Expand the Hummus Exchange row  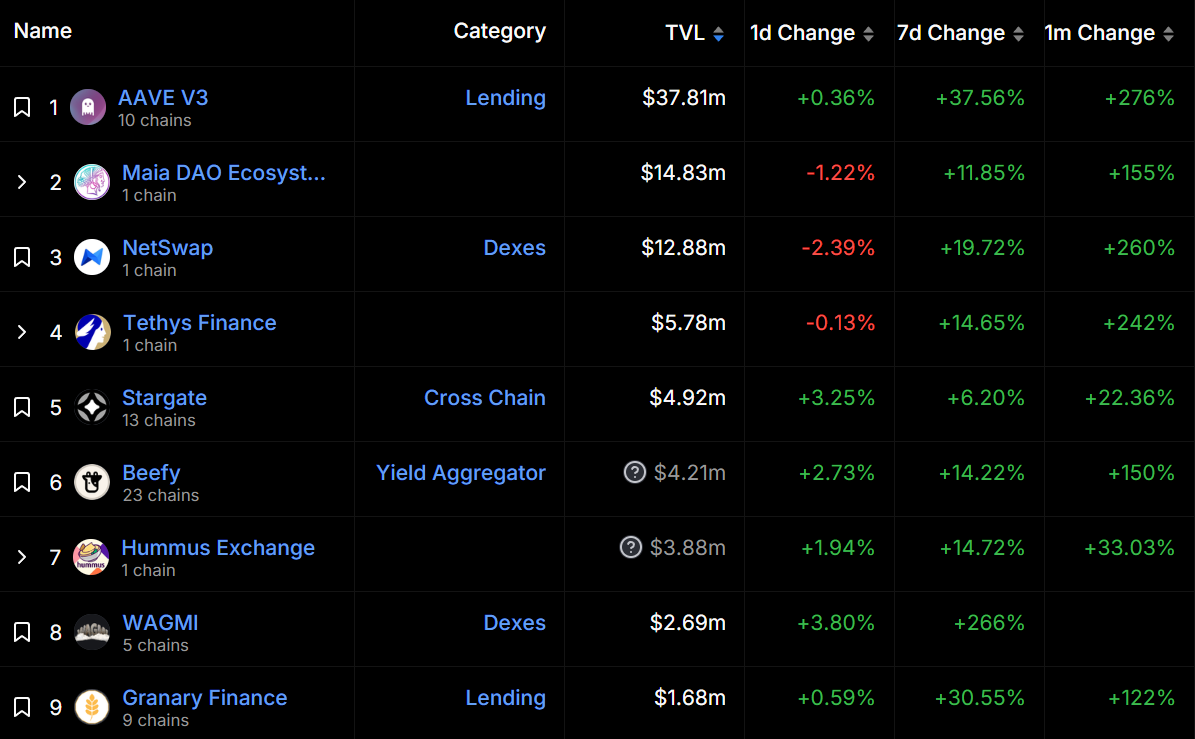pyautogui.click(x=22, y=557)
